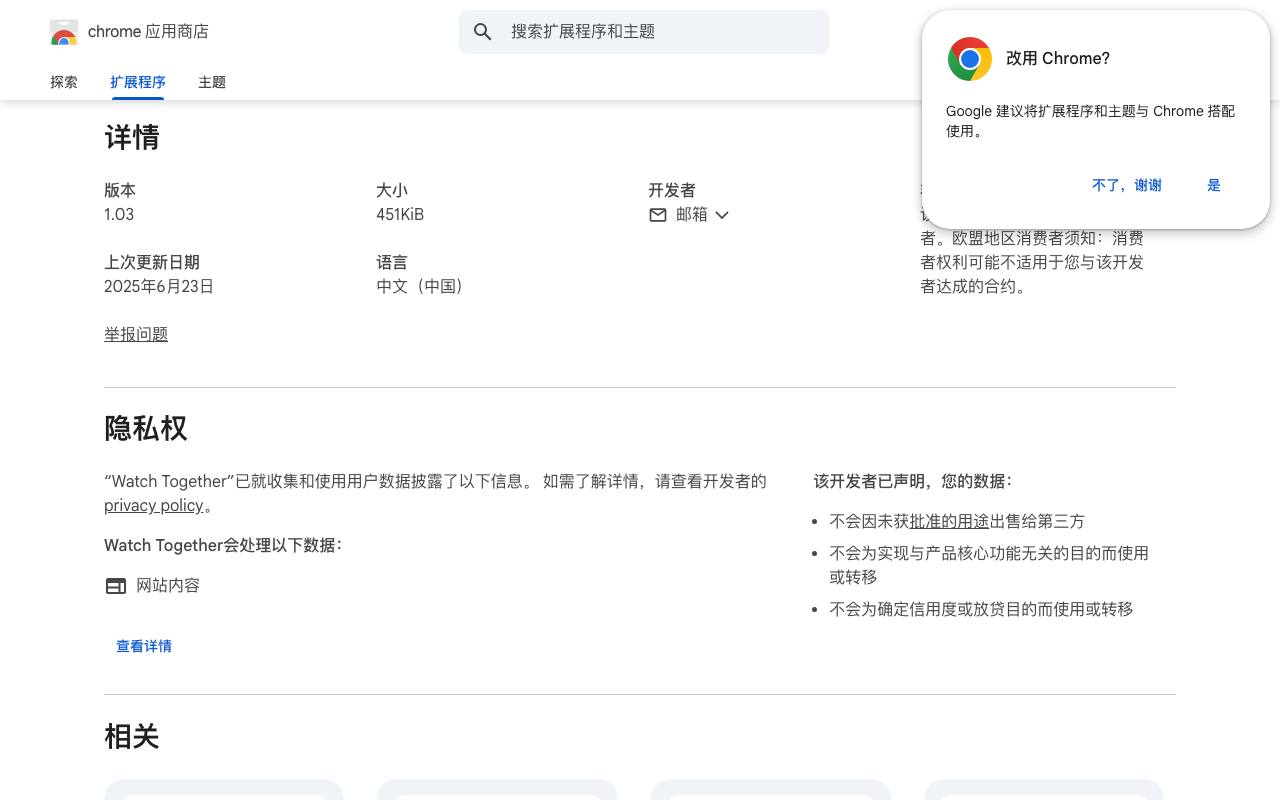Image resolution: width=1280 pixels, height=800 pixels.
Task: Click the 语言 label
Action: 392,263
